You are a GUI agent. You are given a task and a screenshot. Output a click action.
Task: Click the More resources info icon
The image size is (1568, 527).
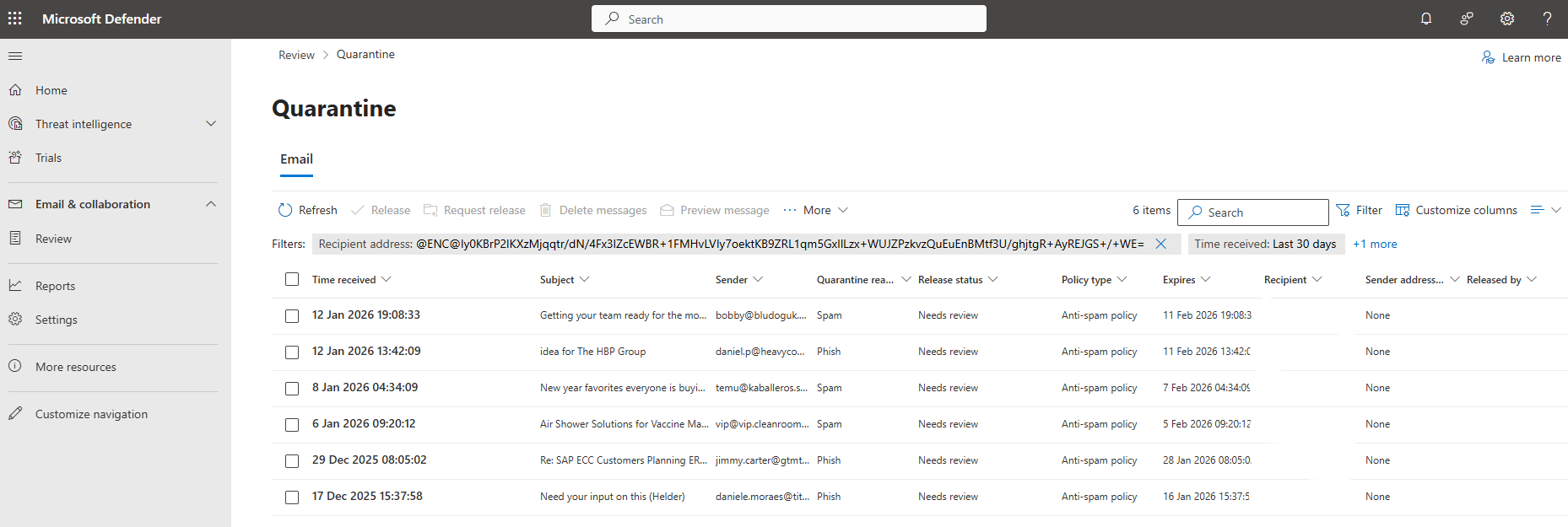(x=15, y=367)
